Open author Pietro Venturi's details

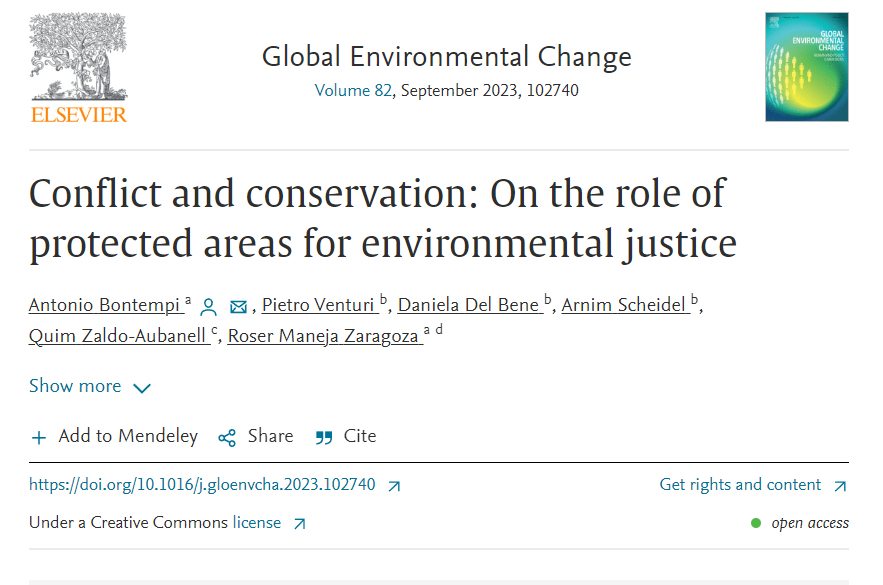318,305
